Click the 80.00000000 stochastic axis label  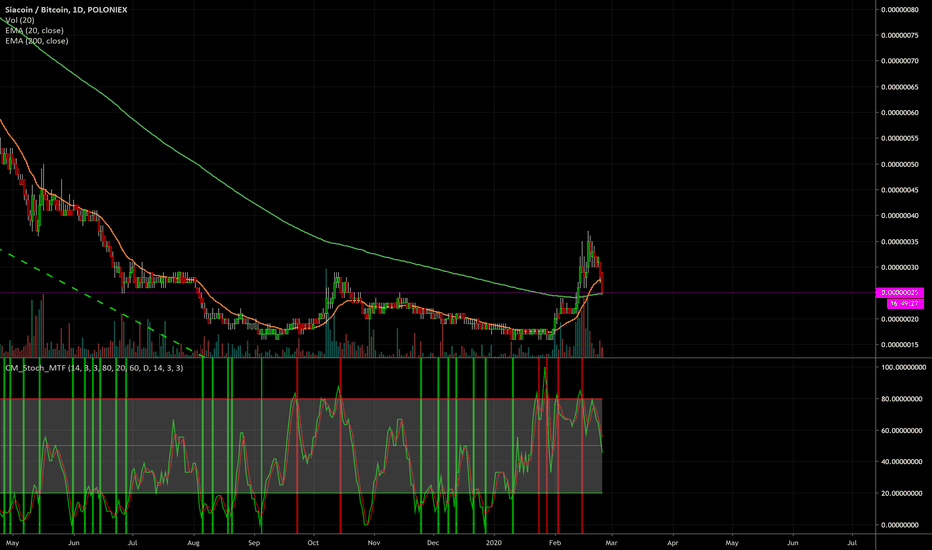click(902, 399)
